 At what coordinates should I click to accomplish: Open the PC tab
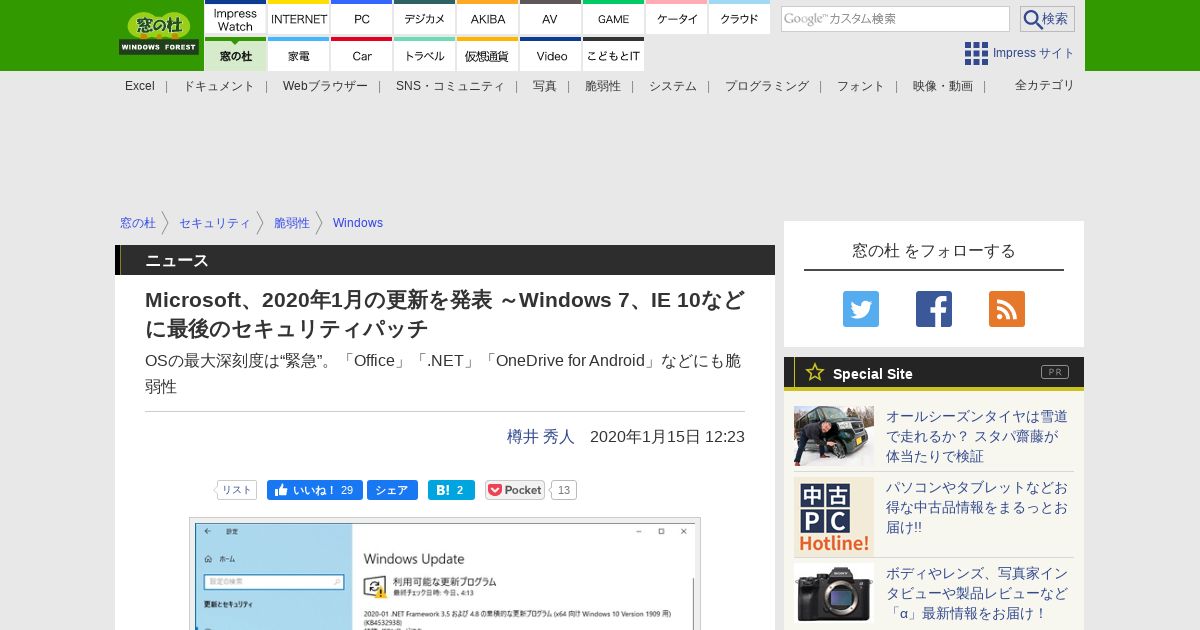tap(362, 19)
